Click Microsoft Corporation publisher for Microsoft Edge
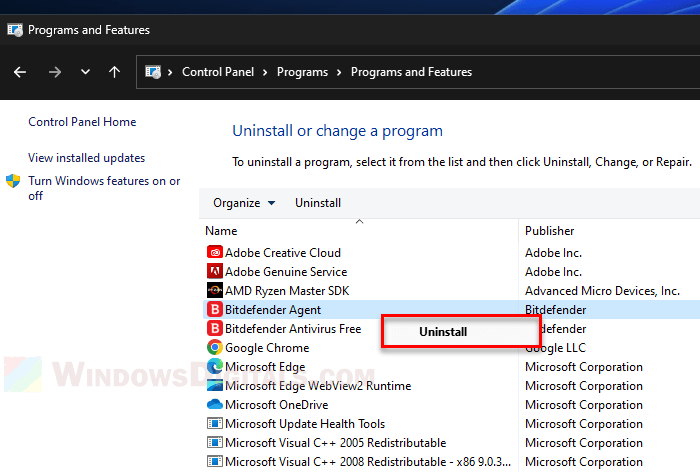 point(584,367)
